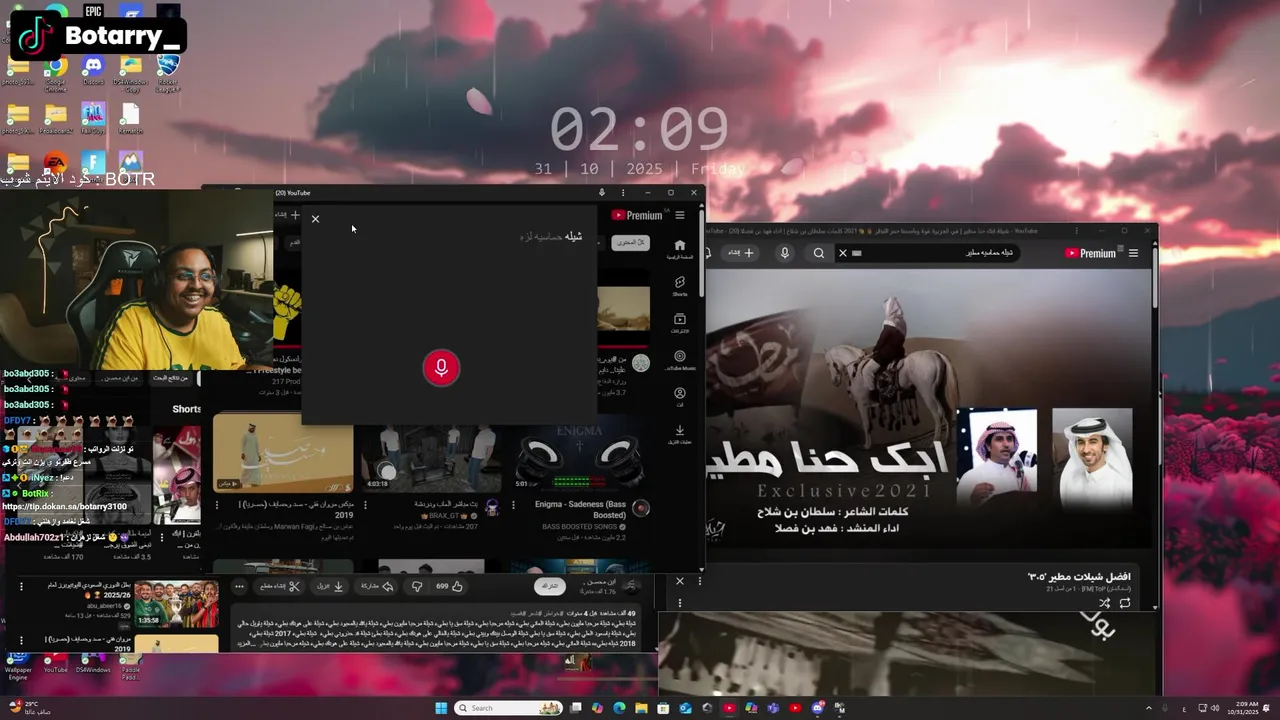
Task: Open the playlist title in right window panel
Action: [1079, 577]
